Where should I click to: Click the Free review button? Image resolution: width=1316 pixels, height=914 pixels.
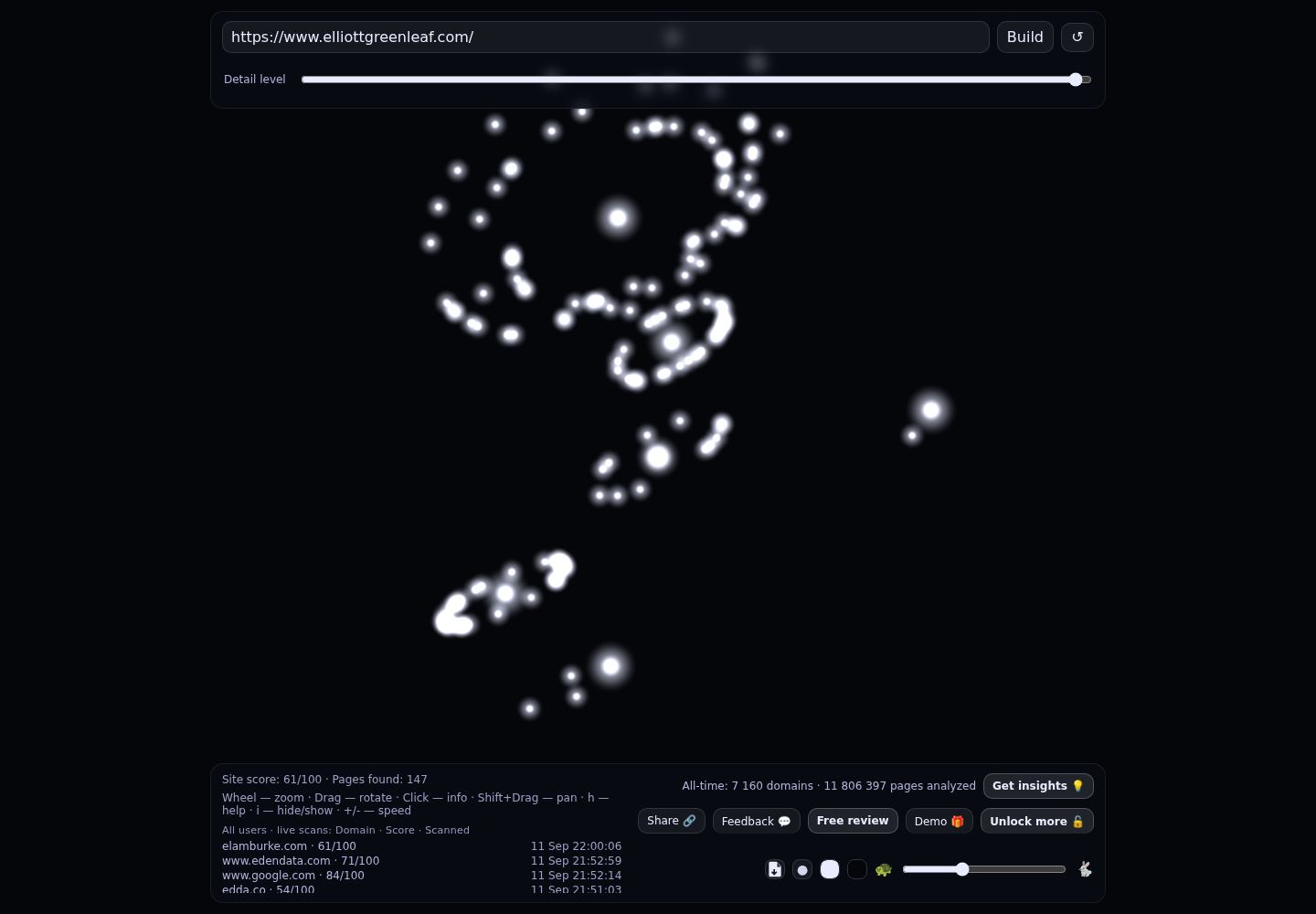tap(853, 821)
